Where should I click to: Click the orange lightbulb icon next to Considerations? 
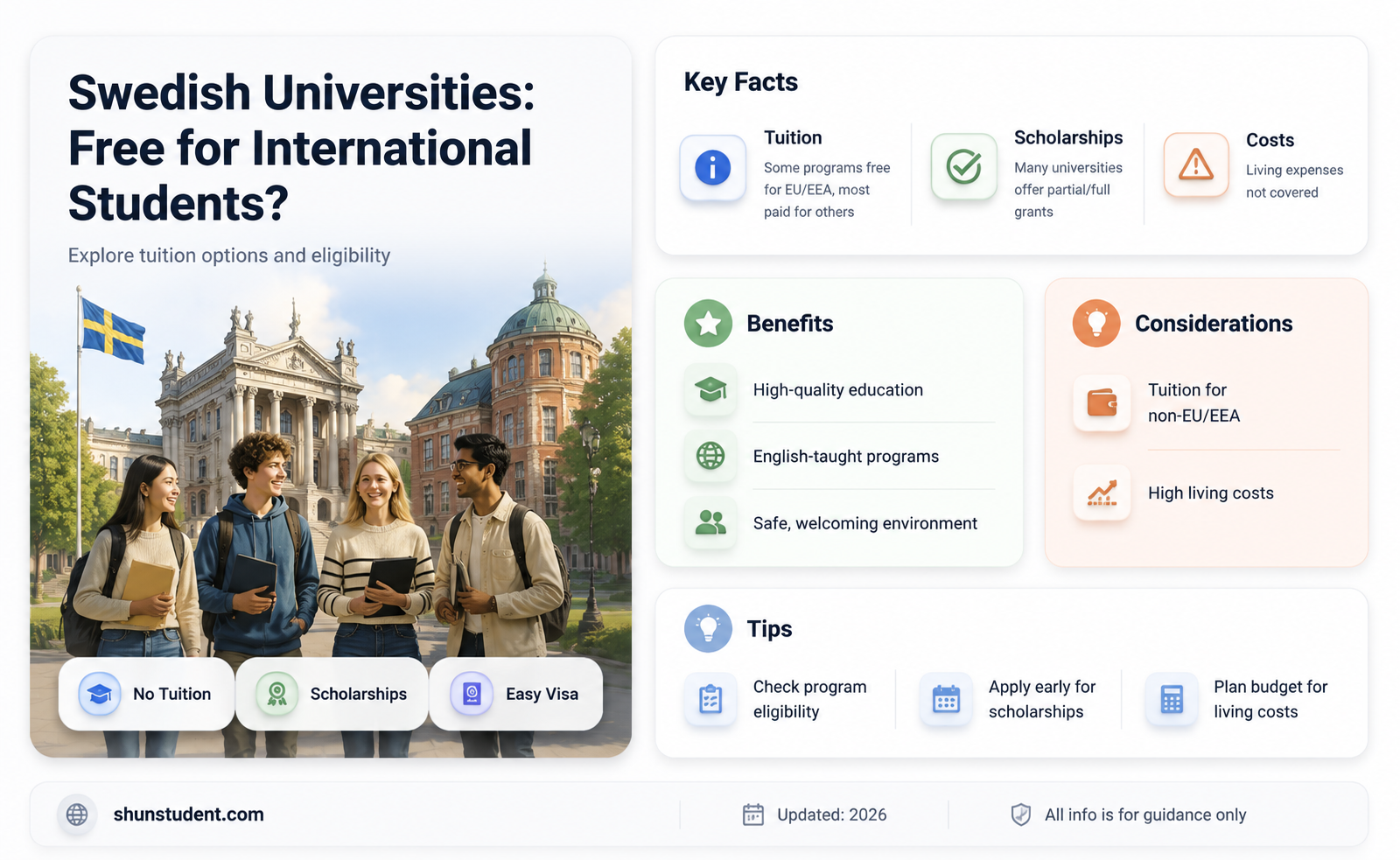pyautogui.click(x=1096, y=323)
